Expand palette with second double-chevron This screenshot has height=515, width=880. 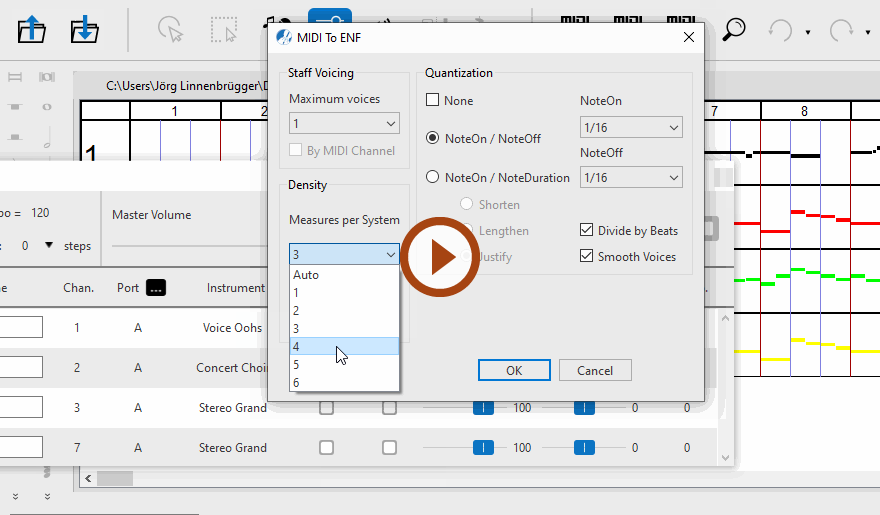tap(47, 496)
